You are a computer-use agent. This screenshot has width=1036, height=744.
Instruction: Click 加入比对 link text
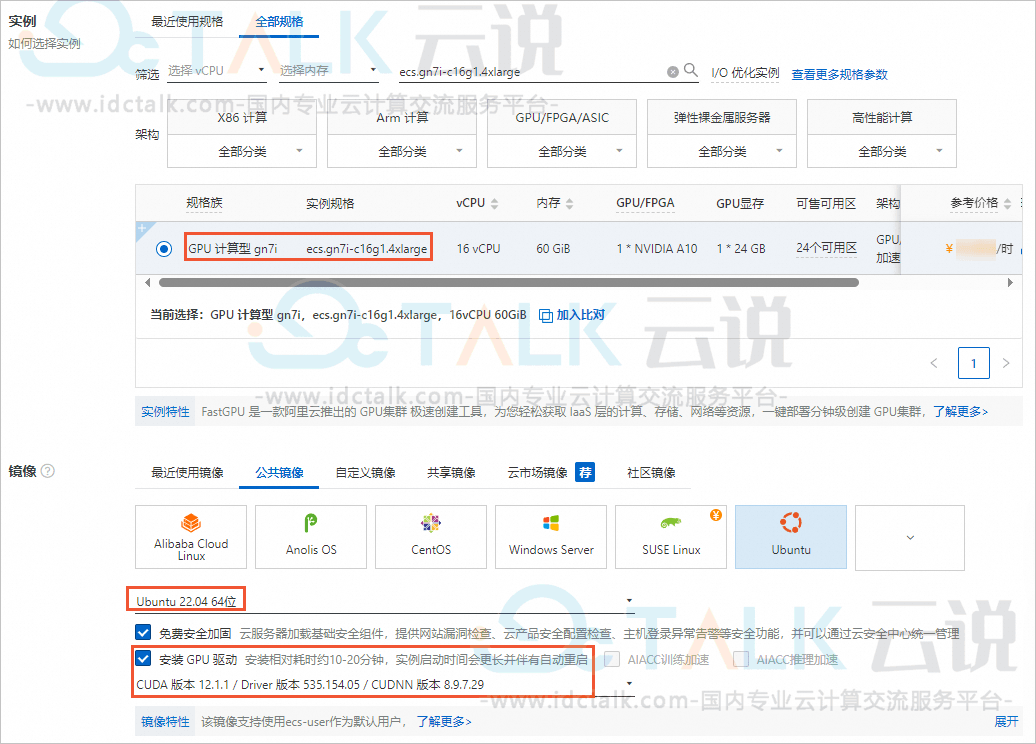[580, 315]
